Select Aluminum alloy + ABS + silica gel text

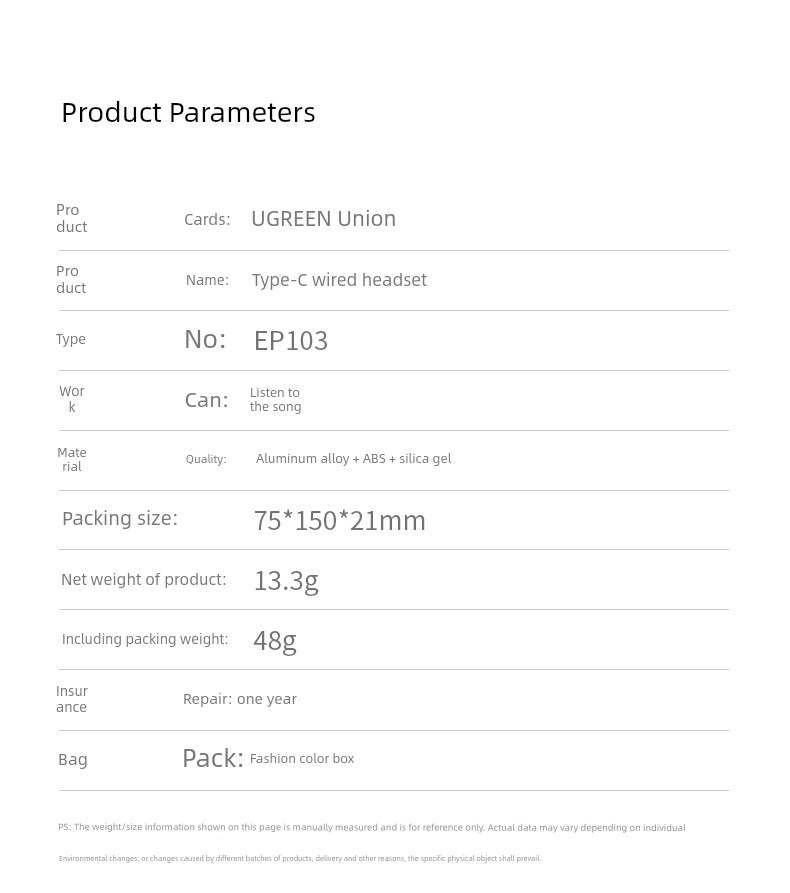click(x=353, y=459)
